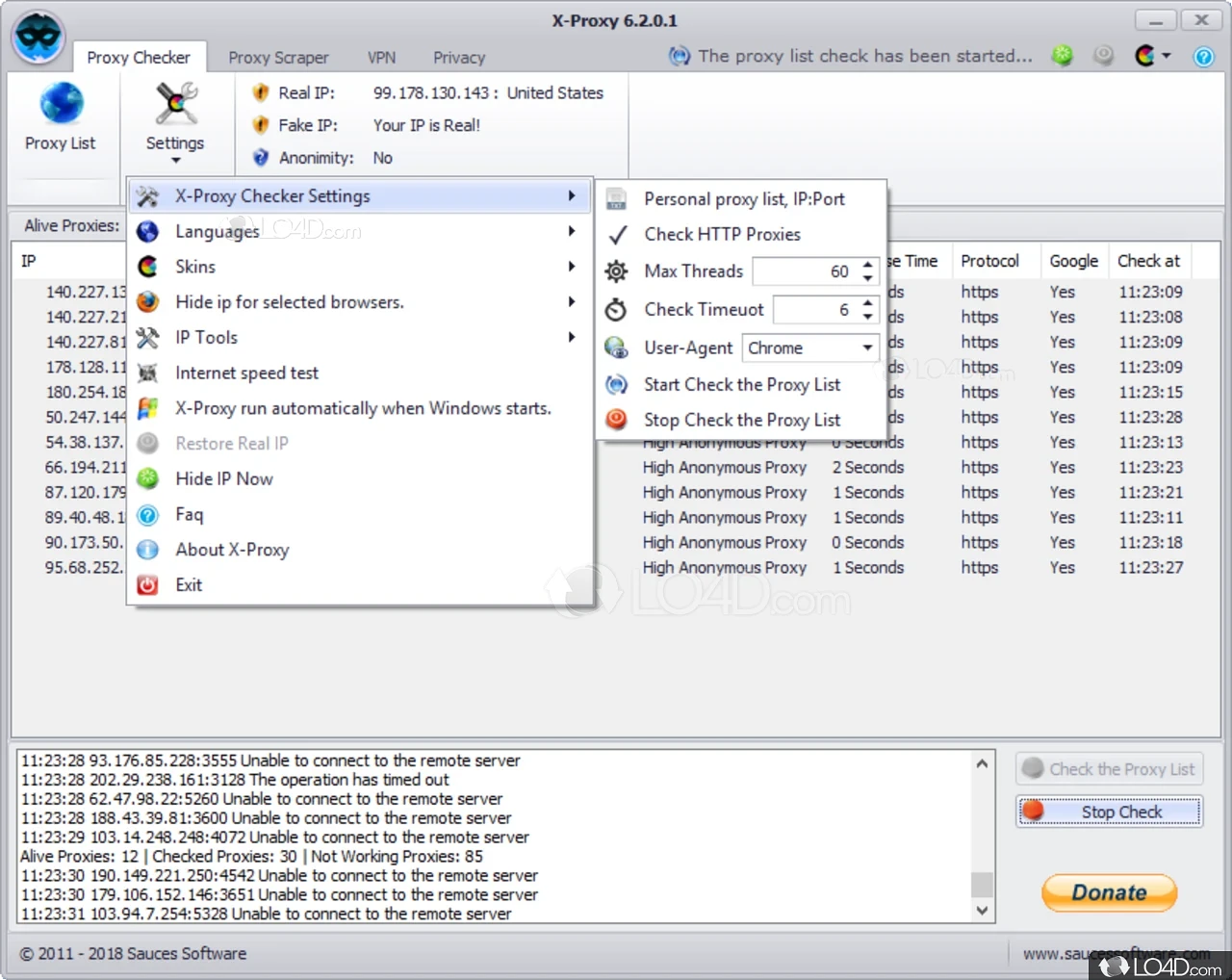Screen dimensions: 1232x980
Task: Decrease the Check Timeout value with down arrow
Action: point(868,317)
